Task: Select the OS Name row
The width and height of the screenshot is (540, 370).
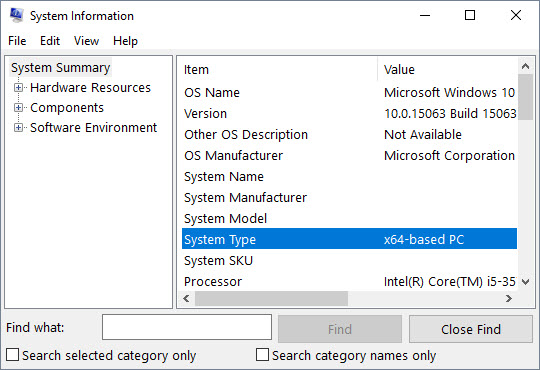Action: coord(349,93)
